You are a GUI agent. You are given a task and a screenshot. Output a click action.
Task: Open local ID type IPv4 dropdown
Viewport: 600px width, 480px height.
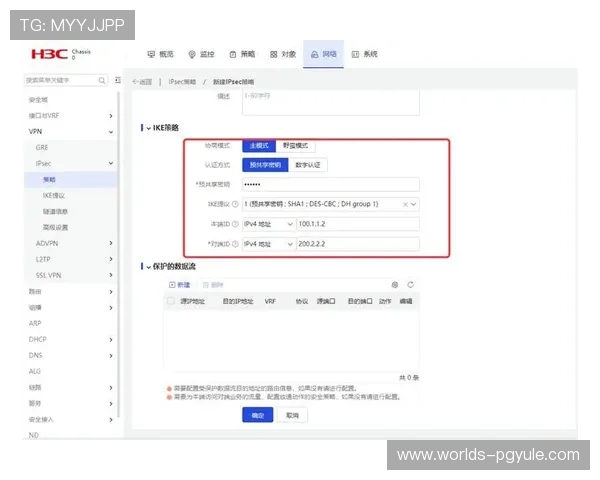[269, 224]
